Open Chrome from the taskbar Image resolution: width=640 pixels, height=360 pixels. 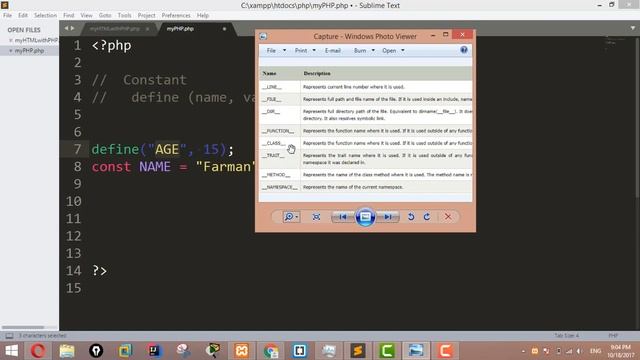tap(271, 351)
